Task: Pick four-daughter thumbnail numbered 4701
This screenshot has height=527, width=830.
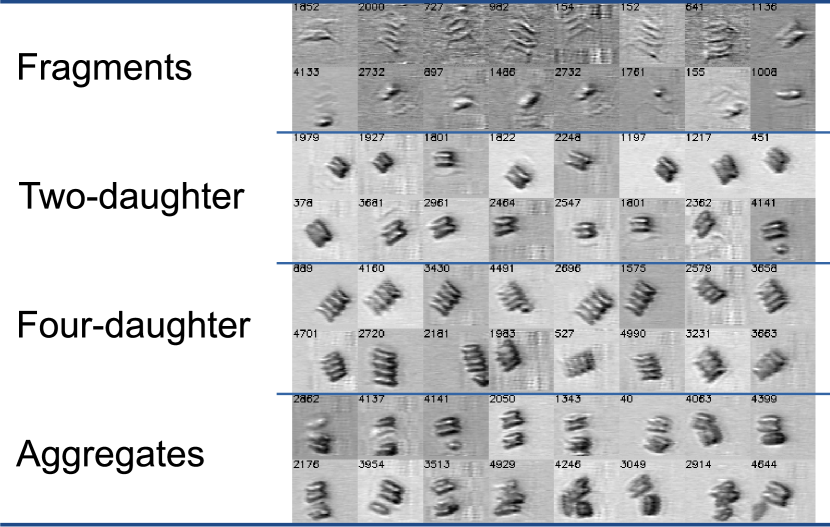Action: click(x=325, y=360)
